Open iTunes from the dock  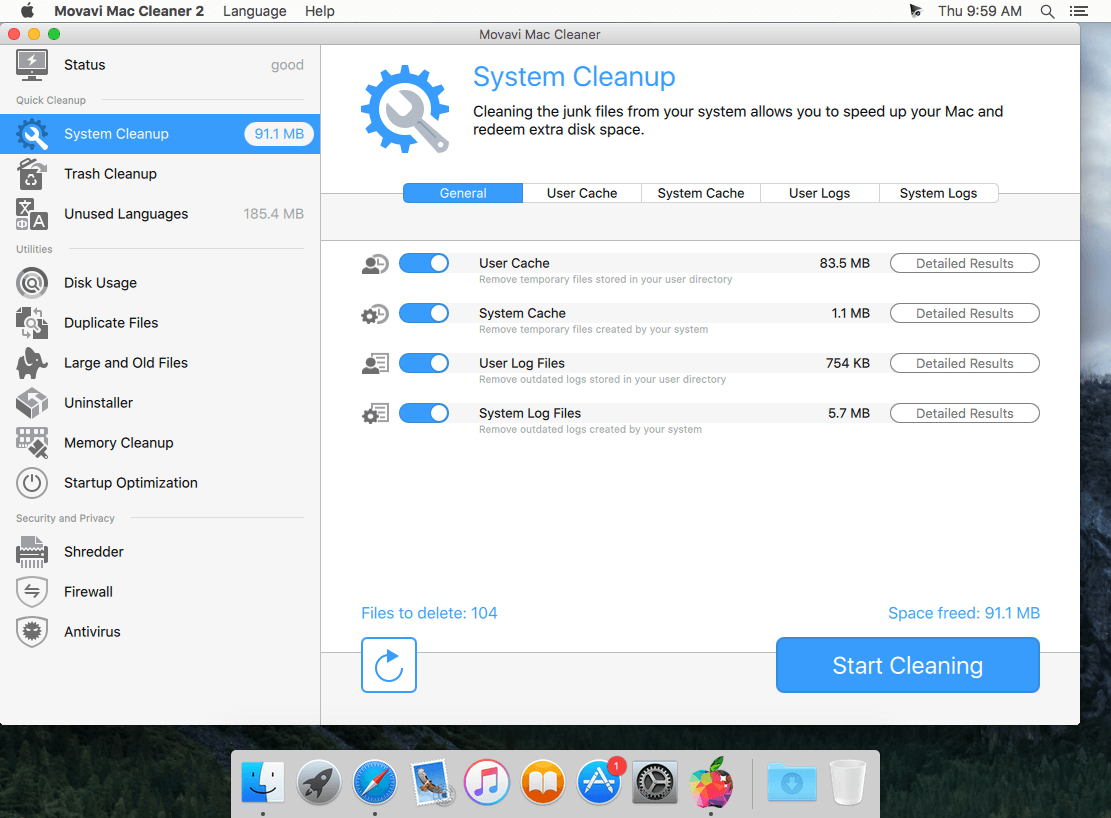tap(487, 783)
